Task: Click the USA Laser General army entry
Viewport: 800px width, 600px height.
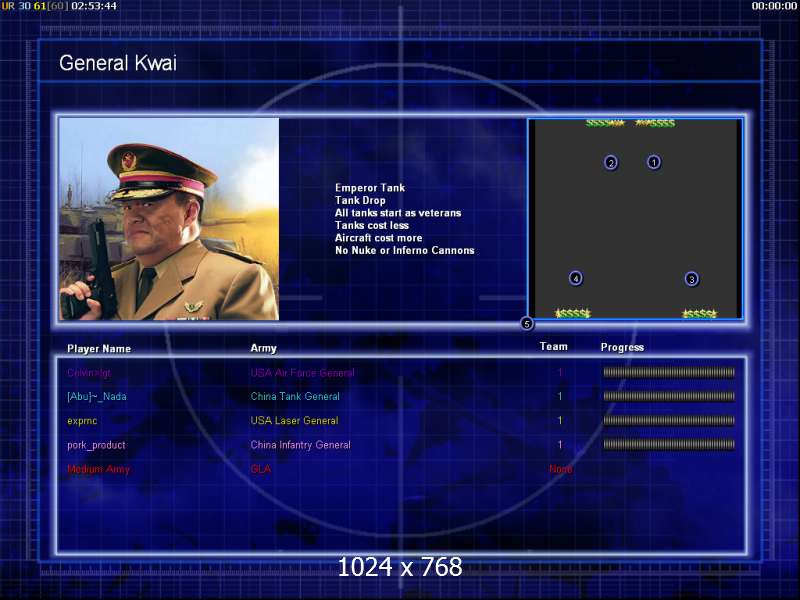Action: click(294, 420)
